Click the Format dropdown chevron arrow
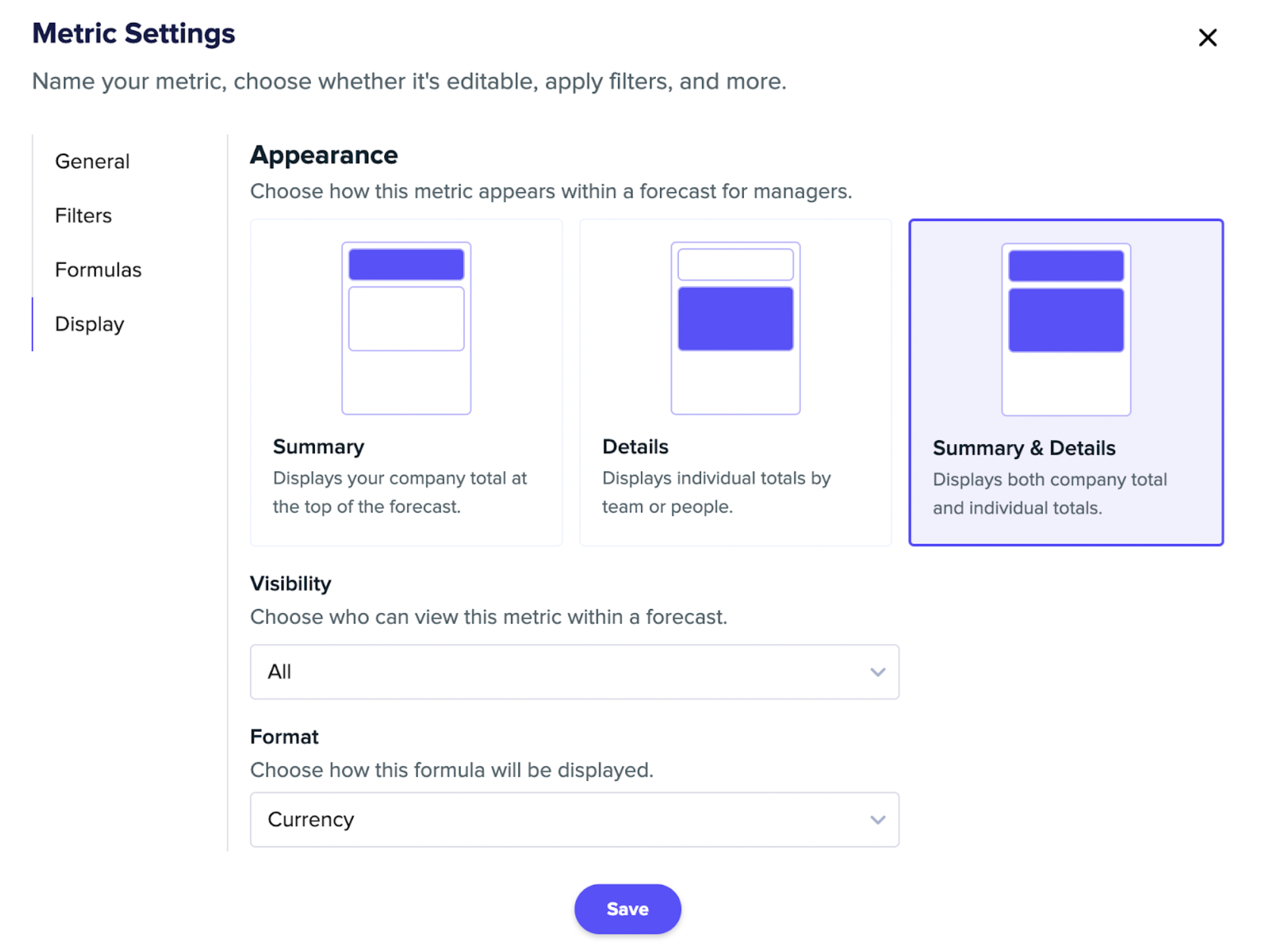This screenshot has height=952, width=1265. (x=878, y=820)
